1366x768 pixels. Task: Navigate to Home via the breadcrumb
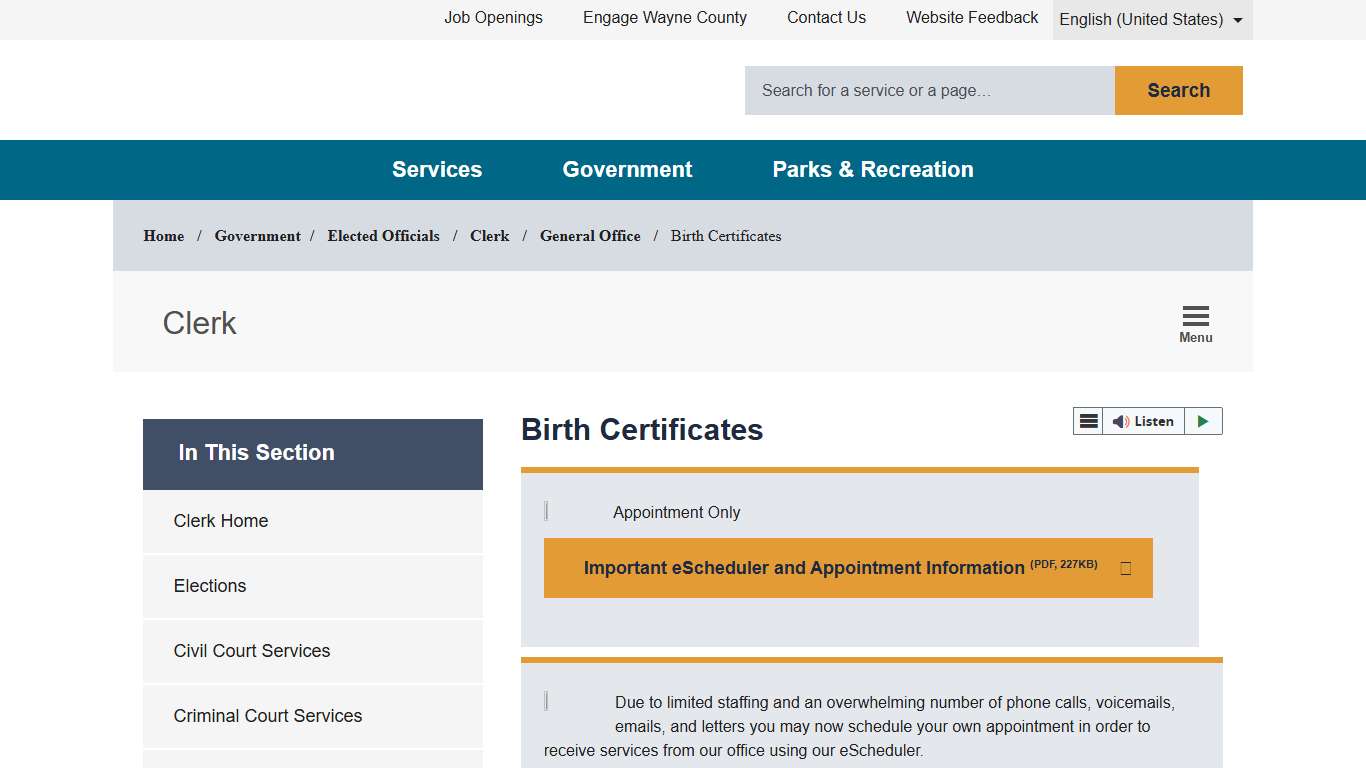tap(163, 236)
